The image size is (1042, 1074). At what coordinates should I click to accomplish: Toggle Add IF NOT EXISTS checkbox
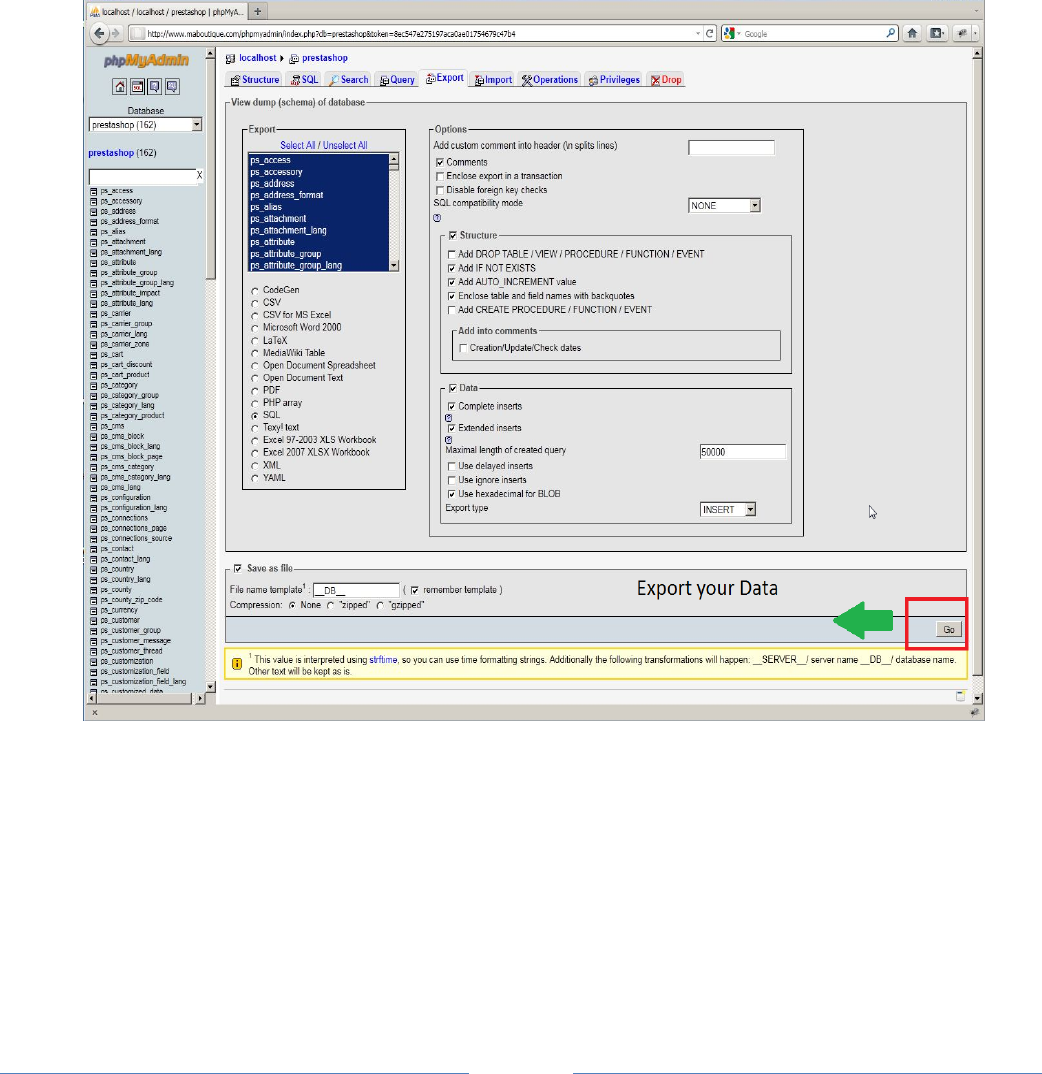click(x=451, y=268)
